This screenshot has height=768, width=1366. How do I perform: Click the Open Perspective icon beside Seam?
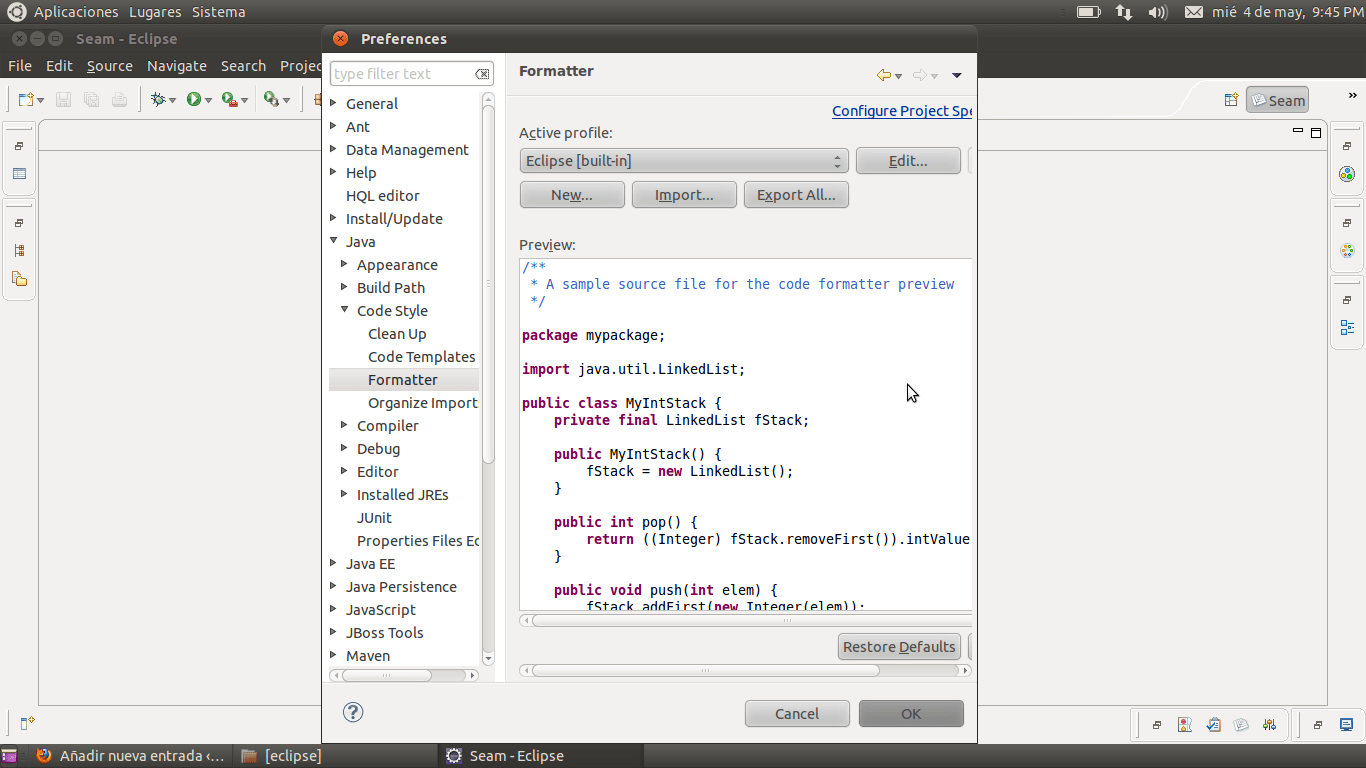(x=1232, y=100)
